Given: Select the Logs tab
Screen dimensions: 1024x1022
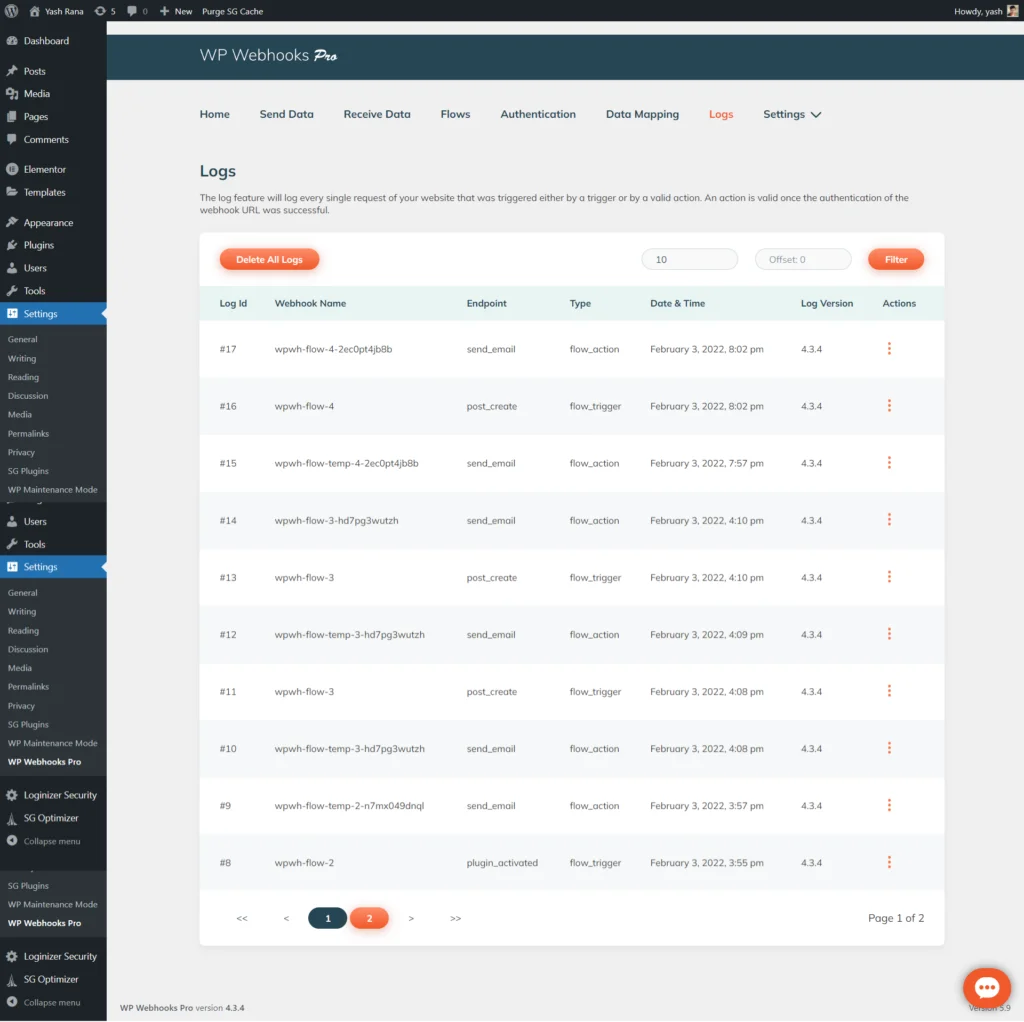Looking at the screenshot, I should pos(721,114).
